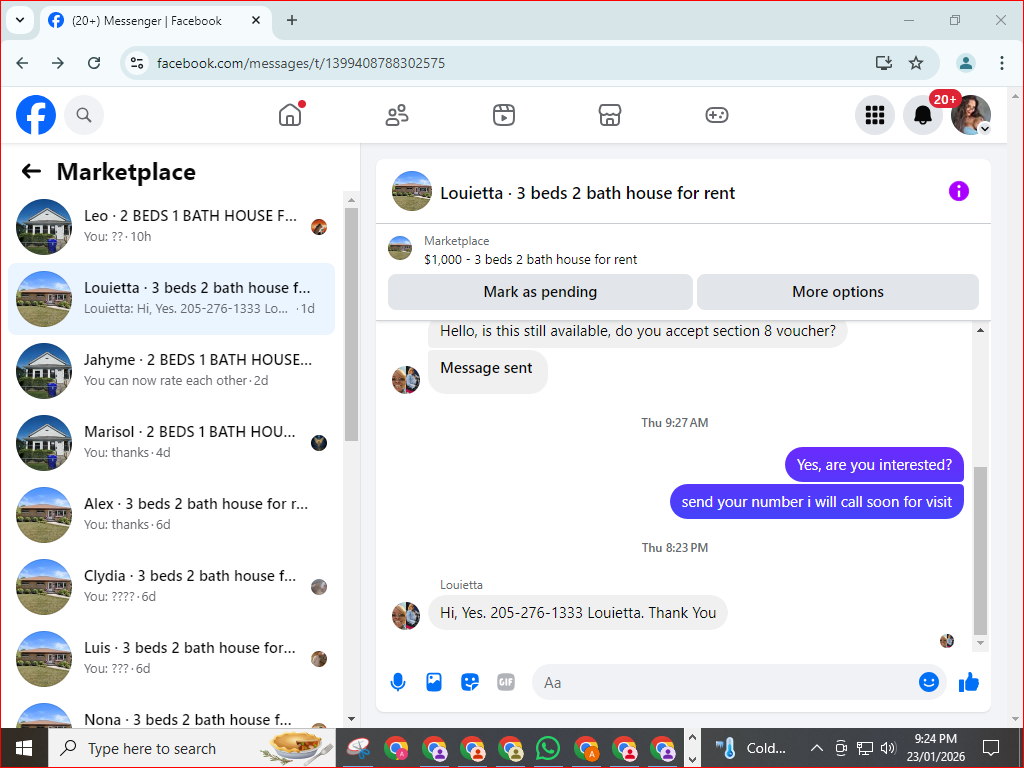Image resolution: width=1024 pixels, height=768 pixels.
Task: Click the Louietta chat header house thumbnail
Action: [x=411, y=191]
